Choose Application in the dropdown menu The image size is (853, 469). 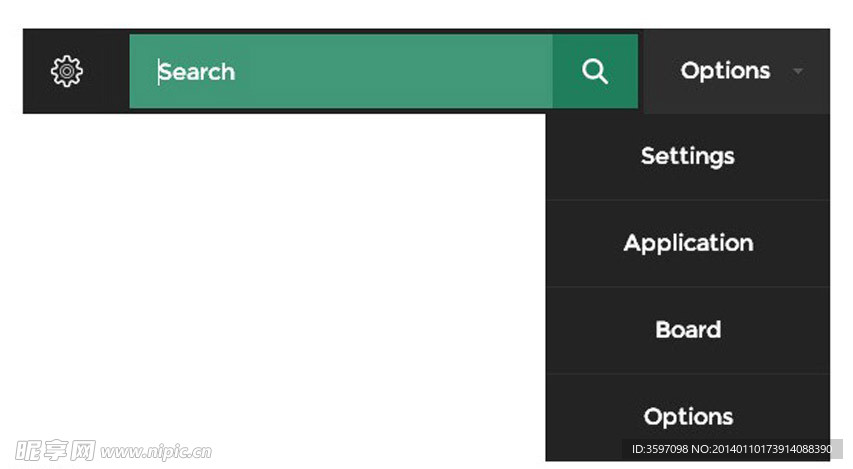688,243
